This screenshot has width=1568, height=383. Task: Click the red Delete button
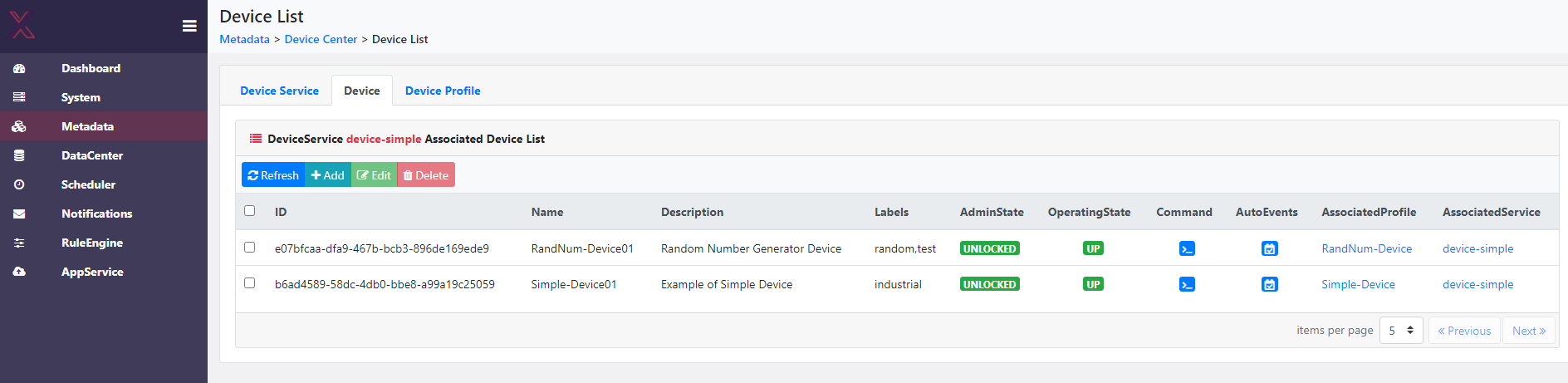coord(426,175)
